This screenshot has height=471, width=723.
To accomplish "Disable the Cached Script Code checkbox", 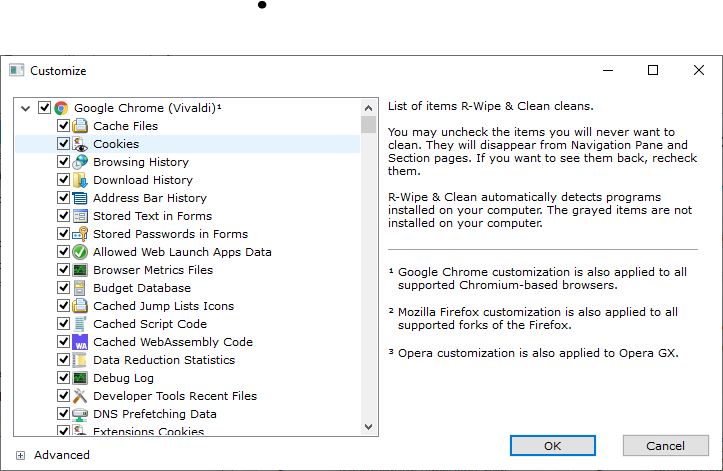I will (x=63, y=324).
